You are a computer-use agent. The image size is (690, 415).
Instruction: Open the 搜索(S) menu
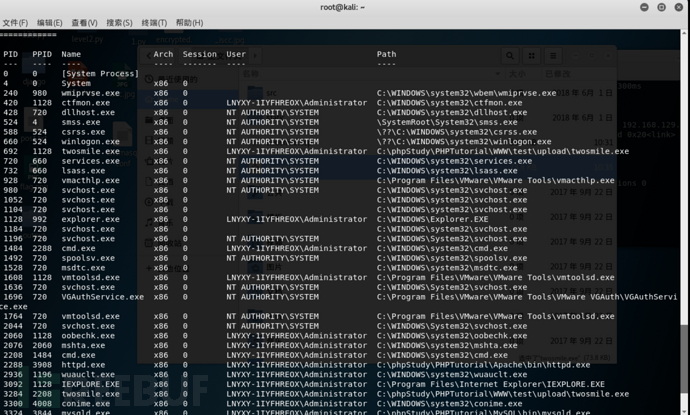click(x=119, y=22)
